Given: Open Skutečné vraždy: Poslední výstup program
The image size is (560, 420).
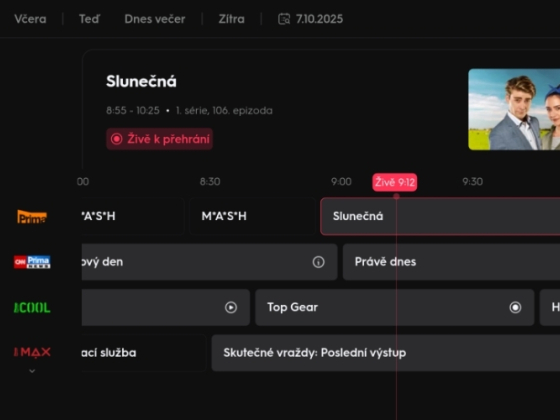Looking at the screenshot, I should point(386,353).
